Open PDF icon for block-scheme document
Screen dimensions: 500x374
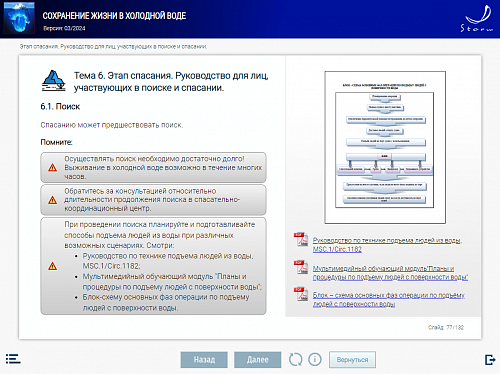[301, 294]
